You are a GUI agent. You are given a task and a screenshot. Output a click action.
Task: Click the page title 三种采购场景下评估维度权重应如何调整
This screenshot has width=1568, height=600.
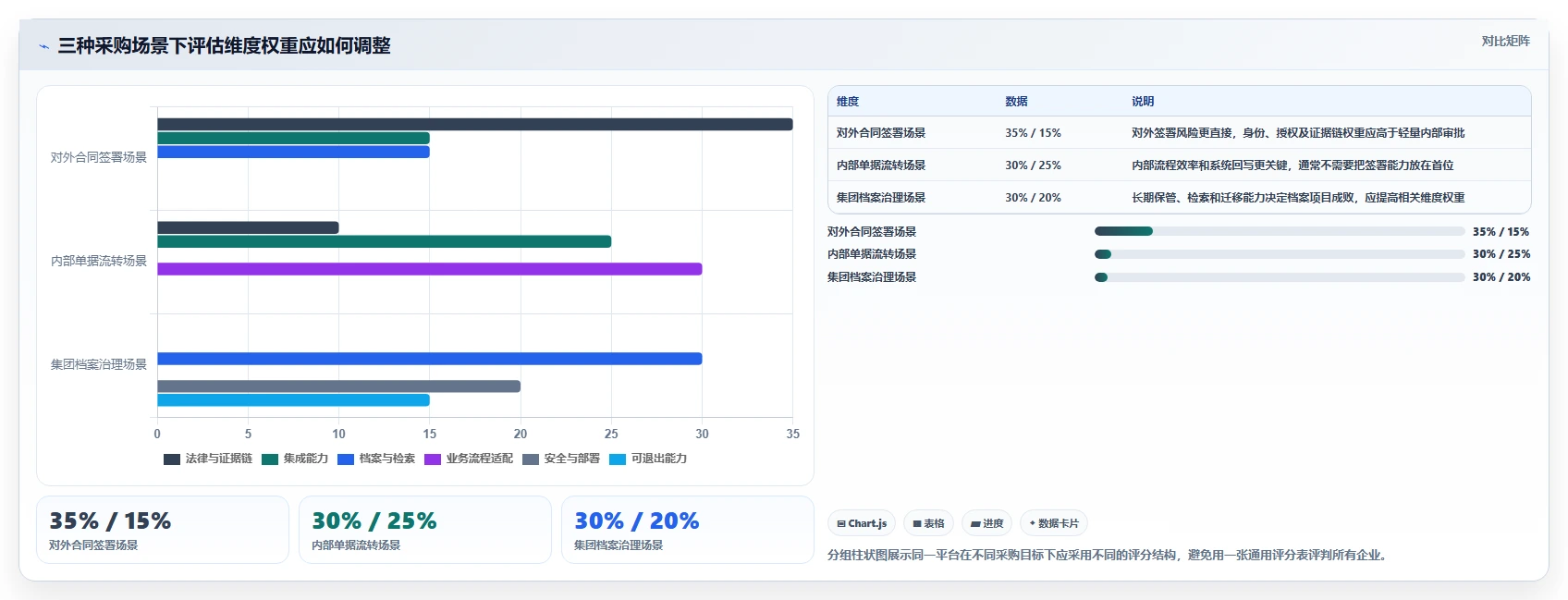point(224,45)
